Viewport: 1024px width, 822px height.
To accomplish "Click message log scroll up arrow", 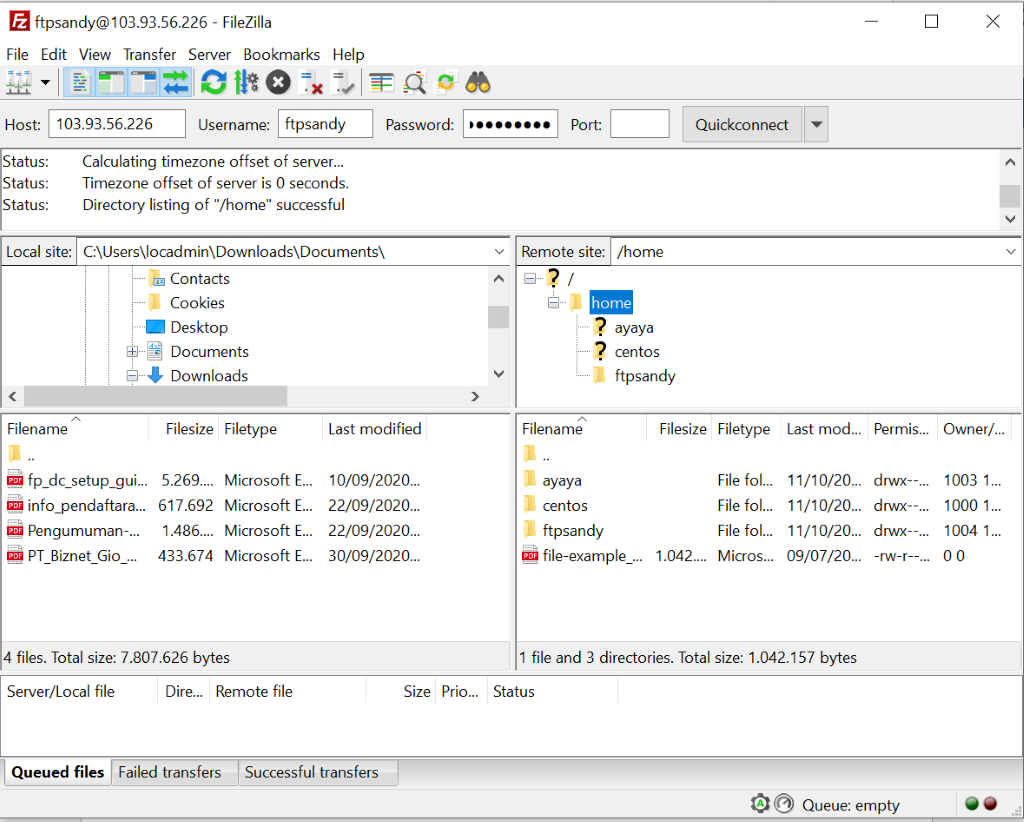I will (x=1010, y=162).
